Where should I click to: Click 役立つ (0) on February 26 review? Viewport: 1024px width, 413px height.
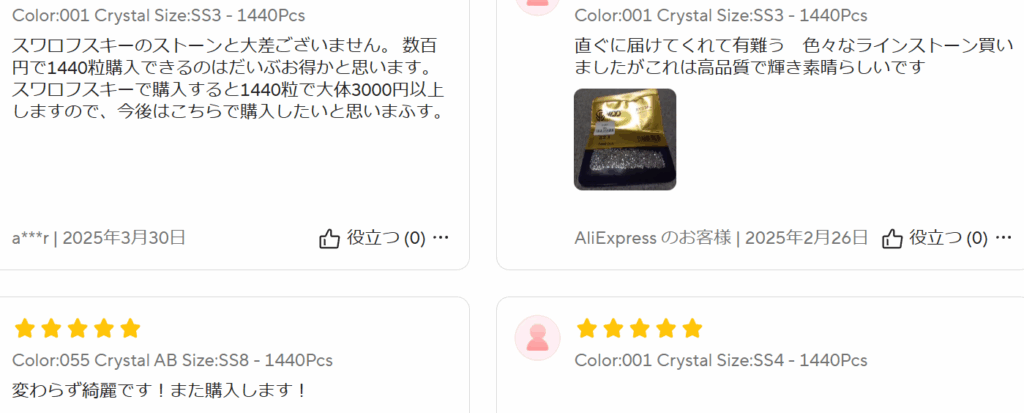click(948, 238)
